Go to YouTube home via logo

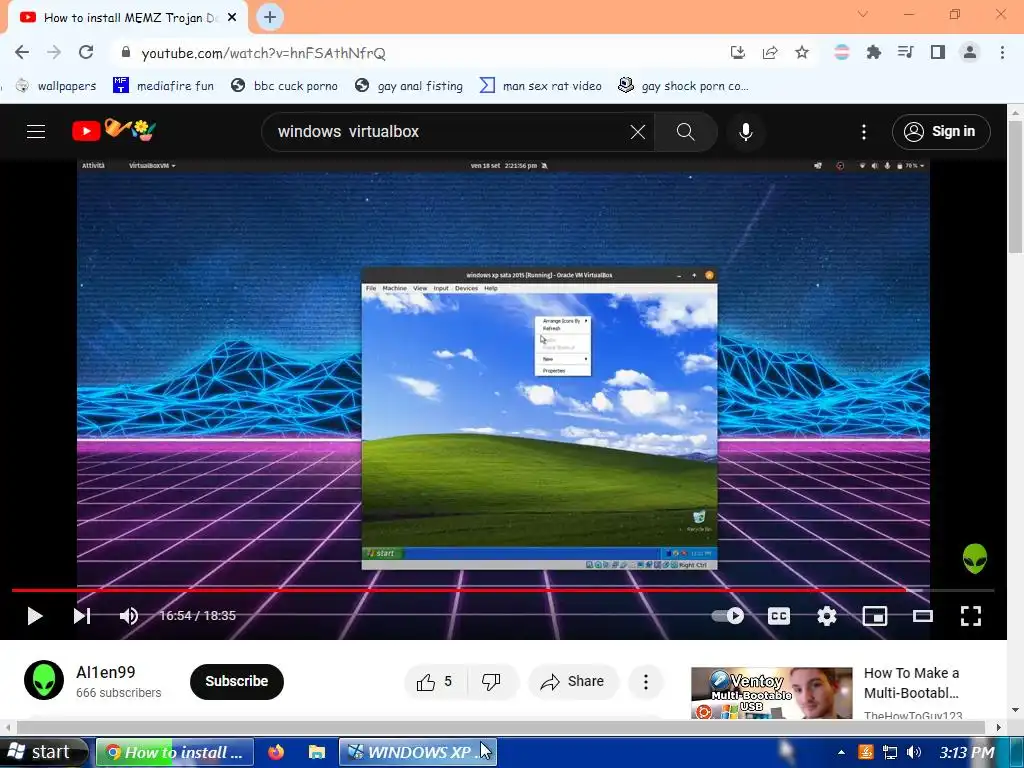(114, 130)
